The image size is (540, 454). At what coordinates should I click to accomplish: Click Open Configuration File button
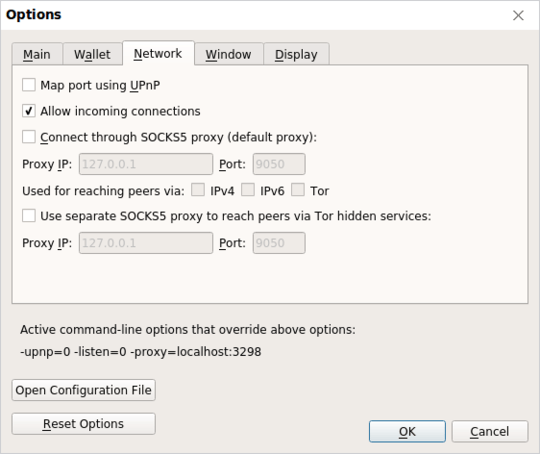click(84, 390)
